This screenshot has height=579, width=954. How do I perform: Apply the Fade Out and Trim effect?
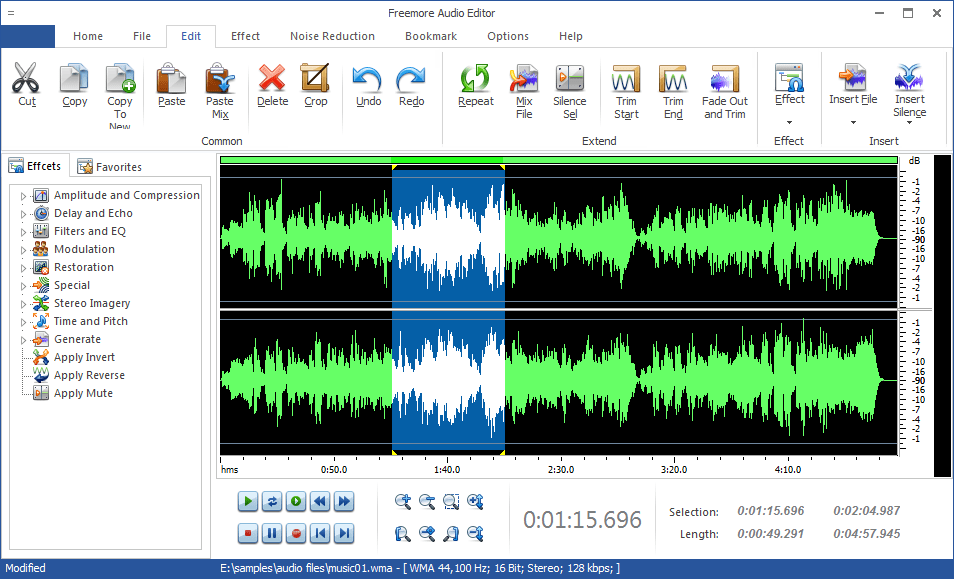click(724, 90)
